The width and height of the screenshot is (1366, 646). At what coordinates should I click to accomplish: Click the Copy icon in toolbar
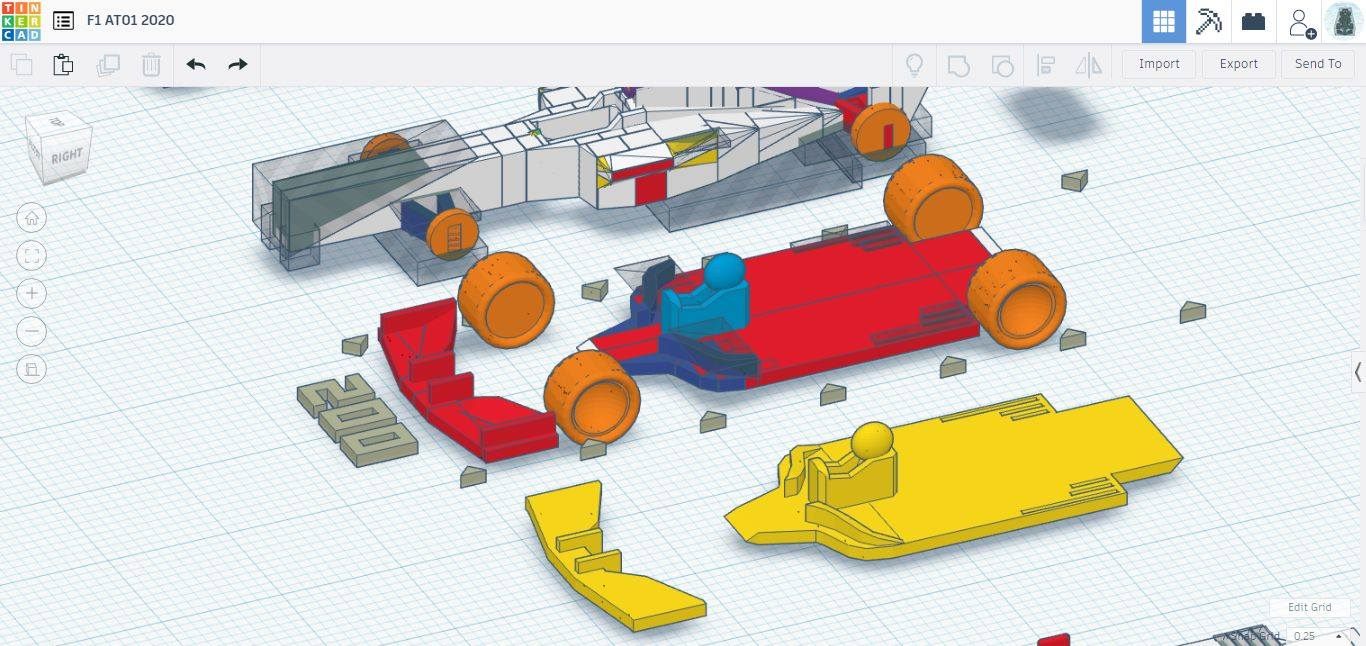[21, 65]
